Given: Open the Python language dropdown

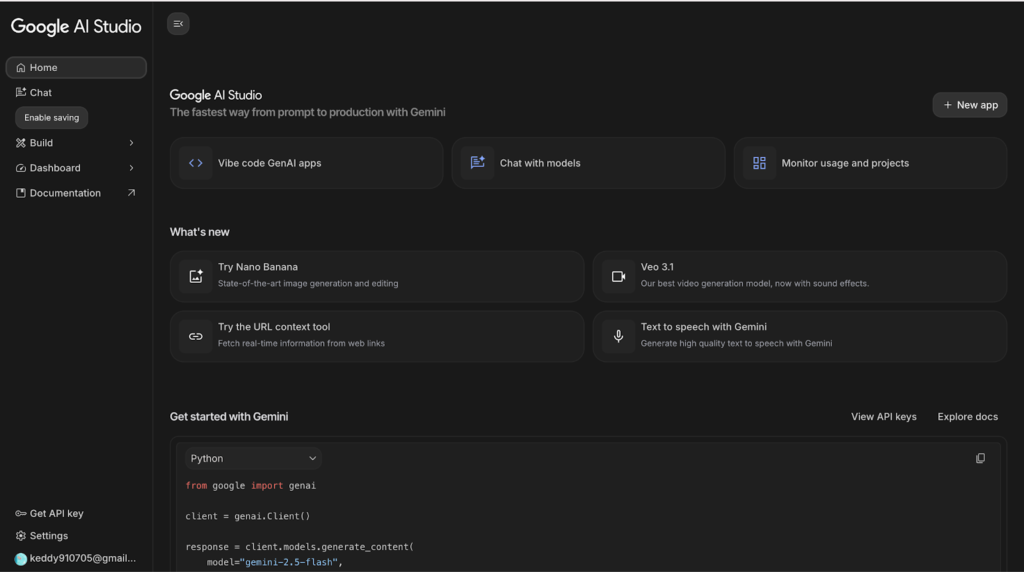Looking at the screenshot, I should (x=253, y=458).
